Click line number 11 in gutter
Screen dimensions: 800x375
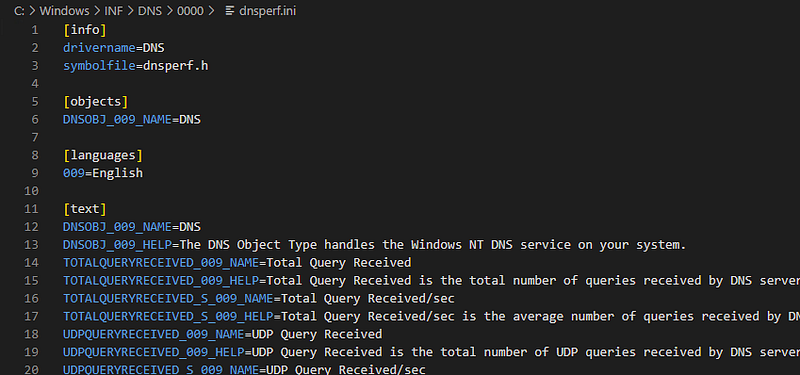31,209
